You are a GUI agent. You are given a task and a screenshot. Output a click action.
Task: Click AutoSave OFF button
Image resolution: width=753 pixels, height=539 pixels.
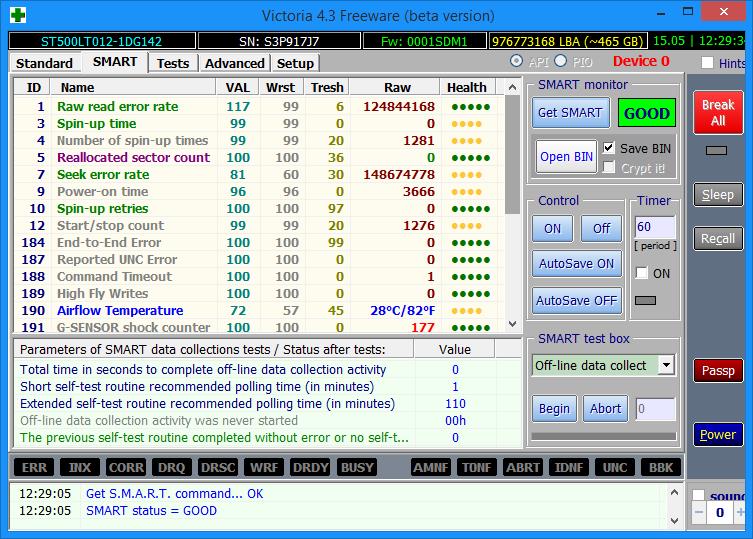576,301
